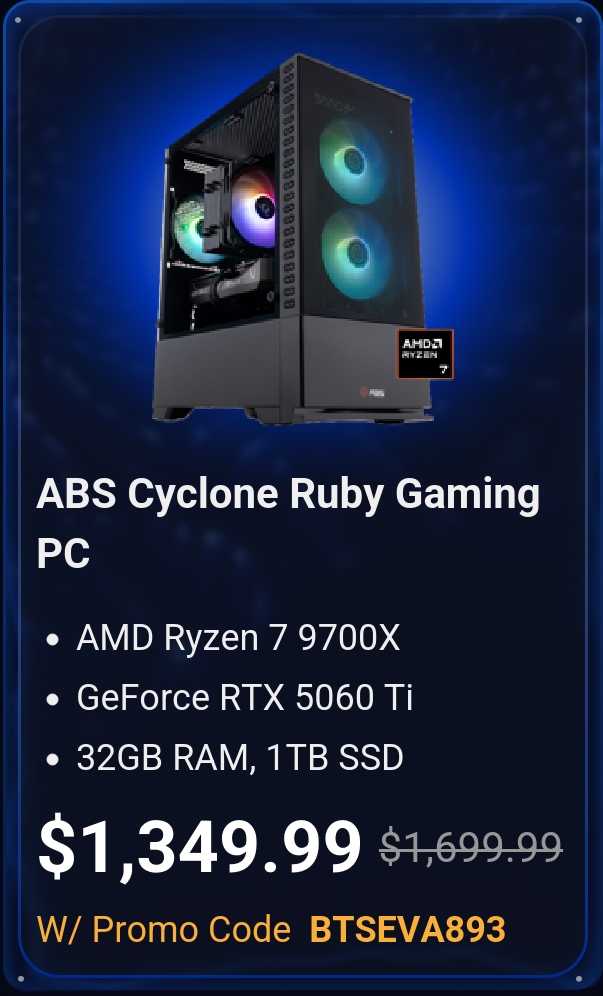Viewport: 603px width, 996px height.
Task: Click the purple rear case fan
Action: point(254,208)
